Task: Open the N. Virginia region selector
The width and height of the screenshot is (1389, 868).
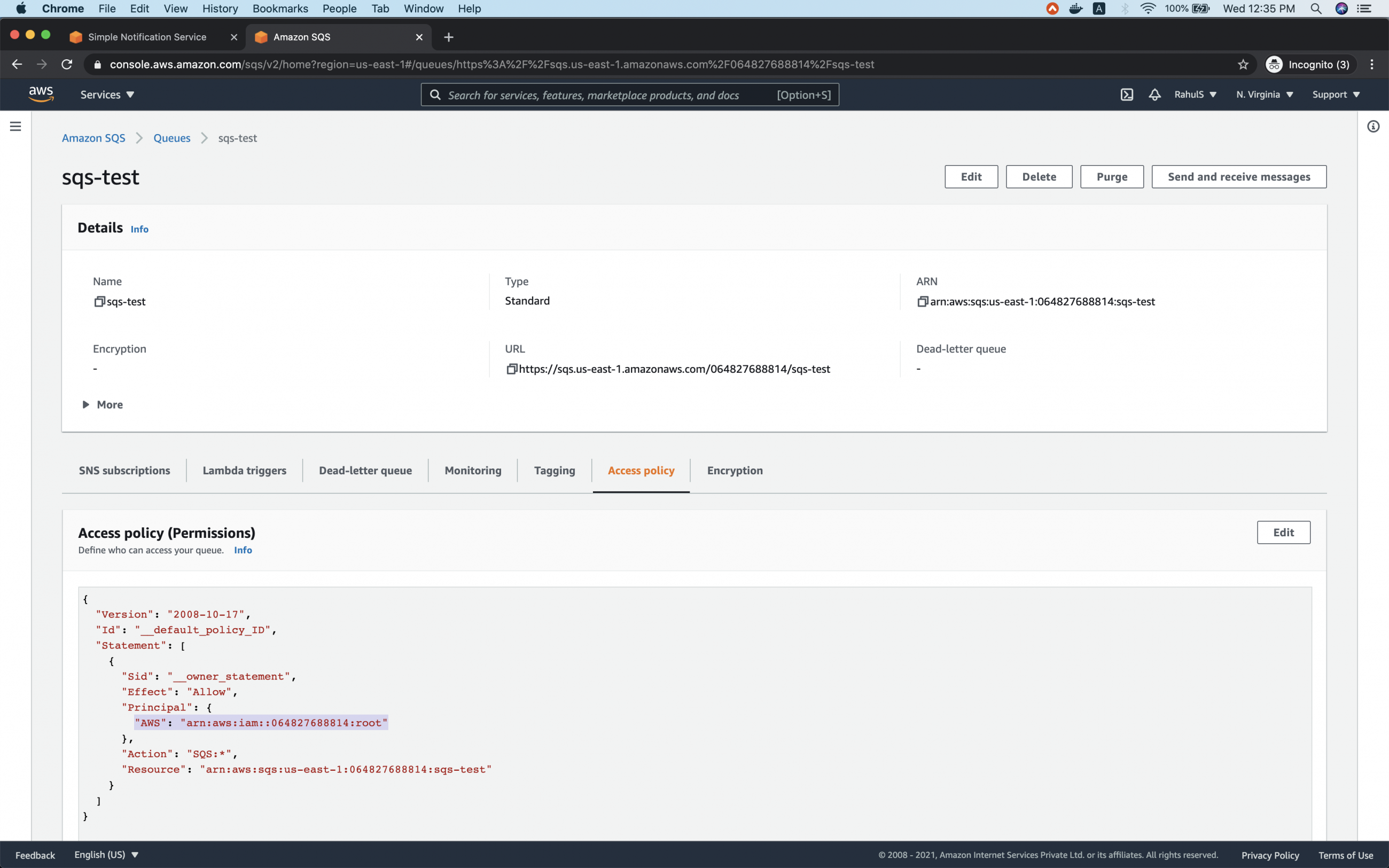Action: point(1264,94)
